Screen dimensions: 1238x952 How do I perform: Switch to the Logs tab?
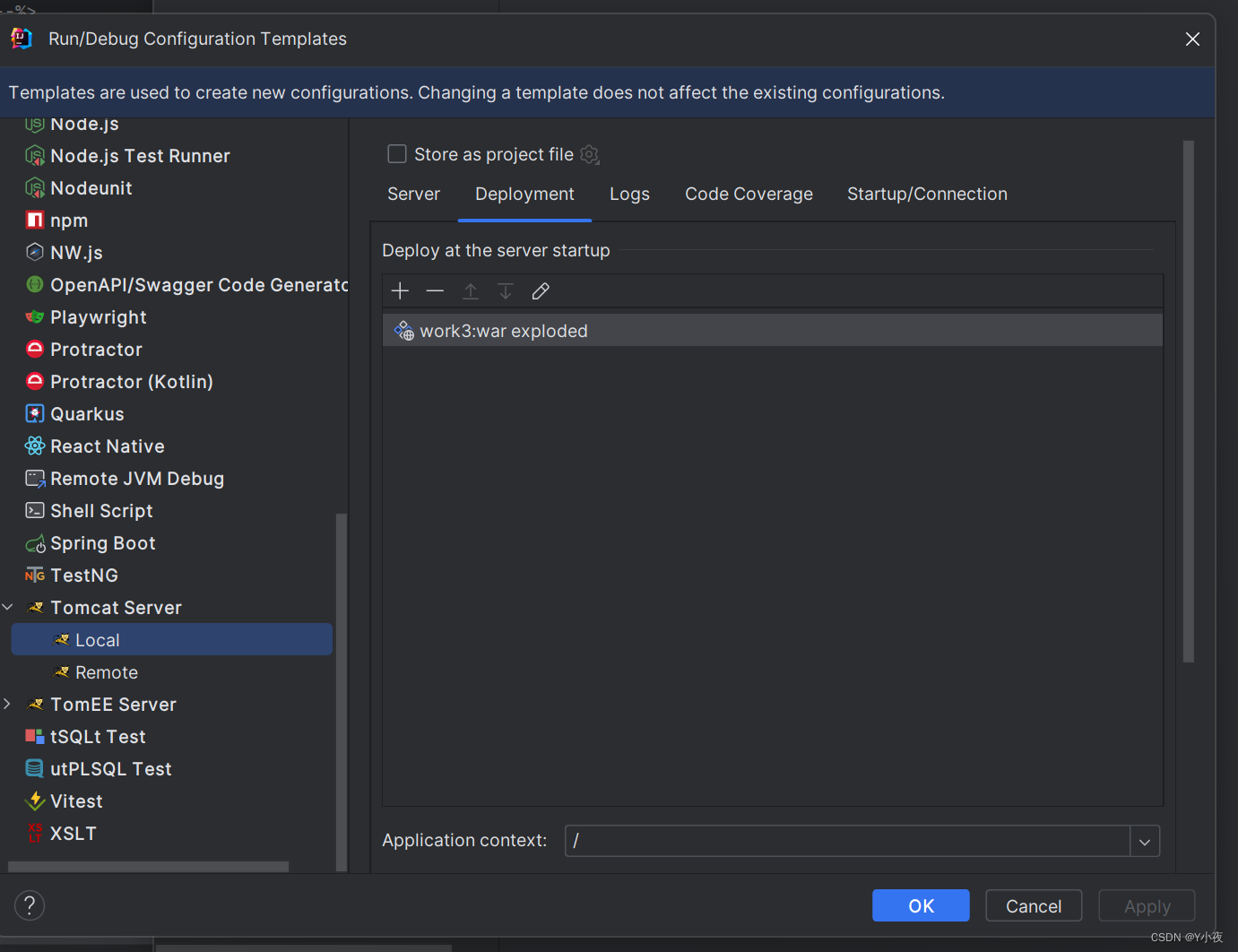[x=629, y=194]
